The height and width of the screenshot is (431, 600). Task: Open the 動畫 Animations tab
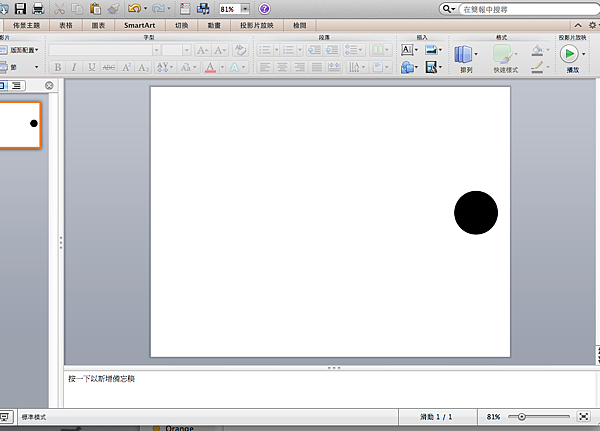click(214, 25)
